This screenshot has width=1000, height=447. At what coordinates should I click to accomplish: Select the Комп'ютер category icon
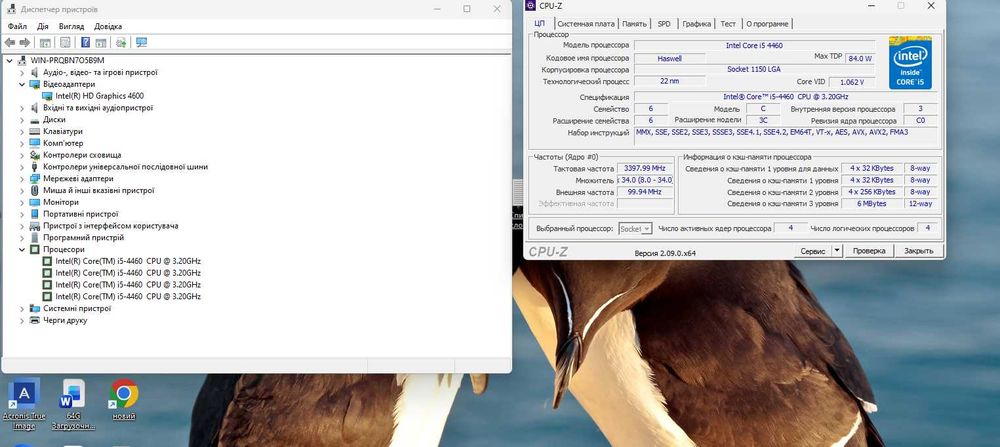35,143
